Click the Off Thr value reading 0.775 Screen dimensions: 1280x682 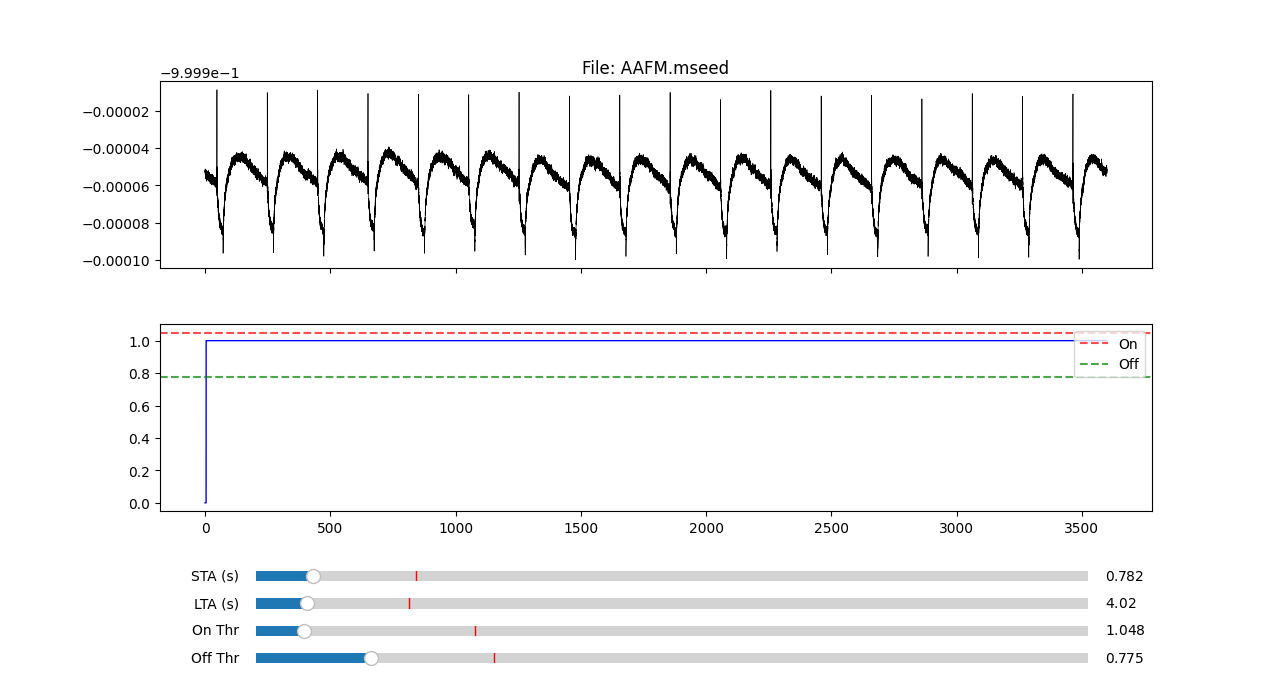1124,658
